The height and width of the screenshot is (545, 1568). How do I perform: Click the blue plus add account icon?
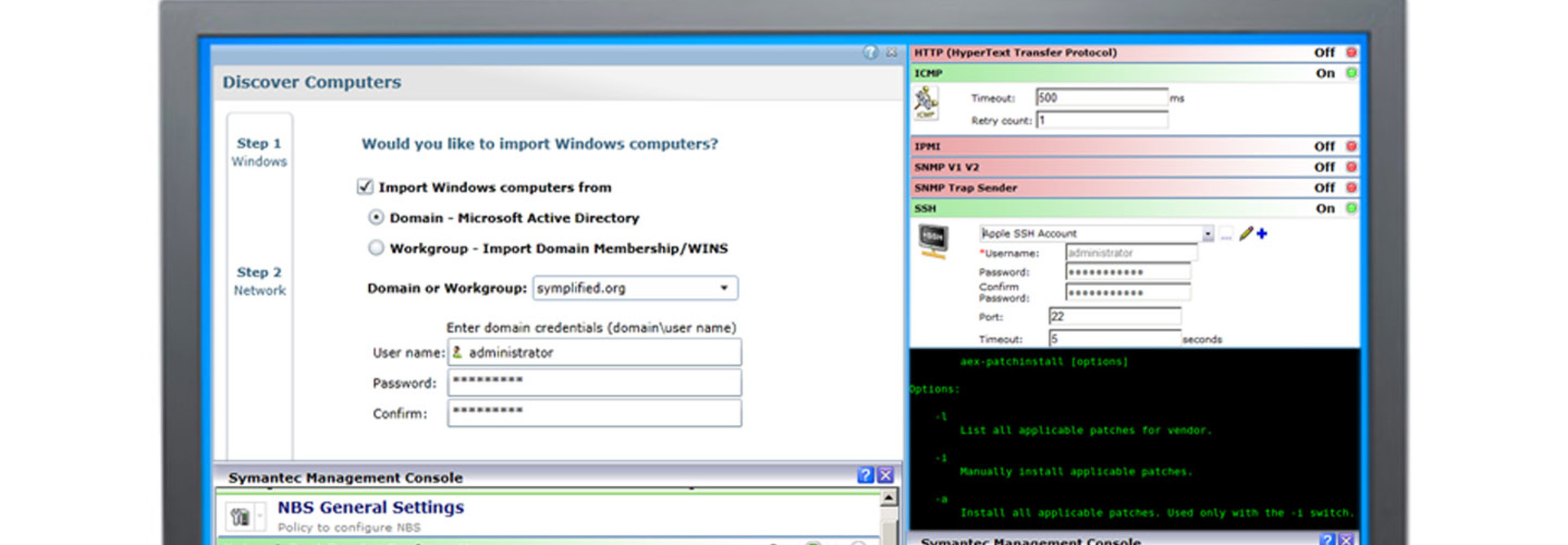pos(1263,234)
